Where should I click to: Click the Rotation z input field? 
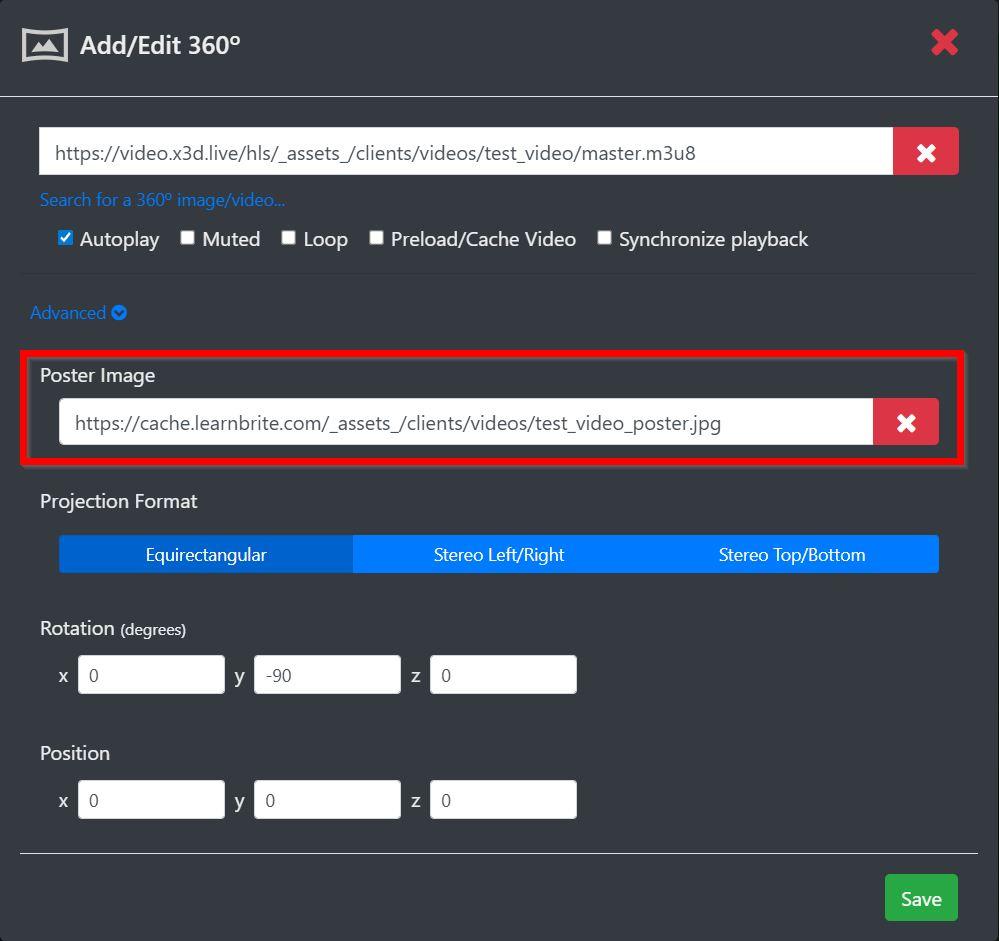(503, 675)
